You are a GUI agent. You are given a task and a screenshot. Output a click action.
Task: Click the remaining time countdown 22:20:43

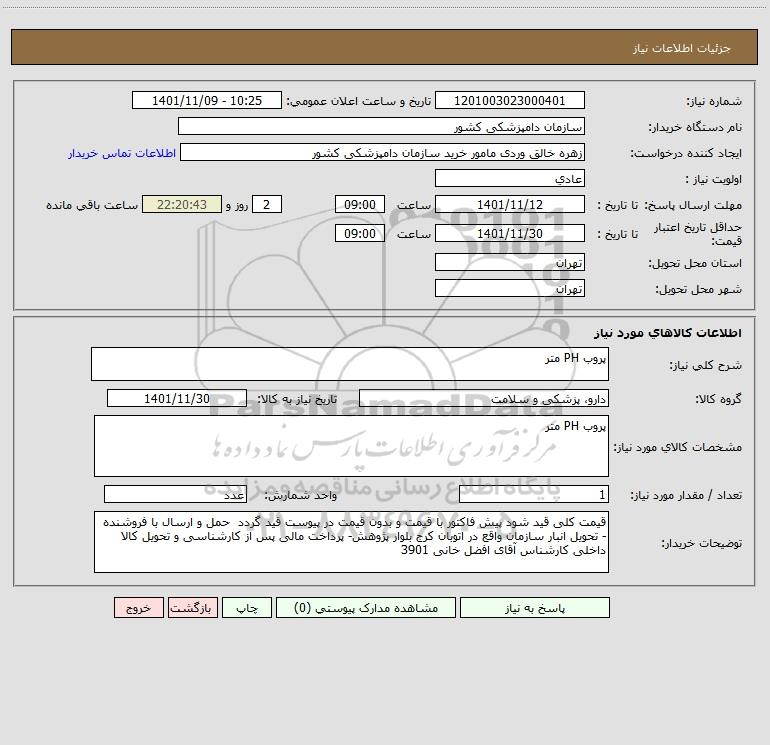click(182, 204)
